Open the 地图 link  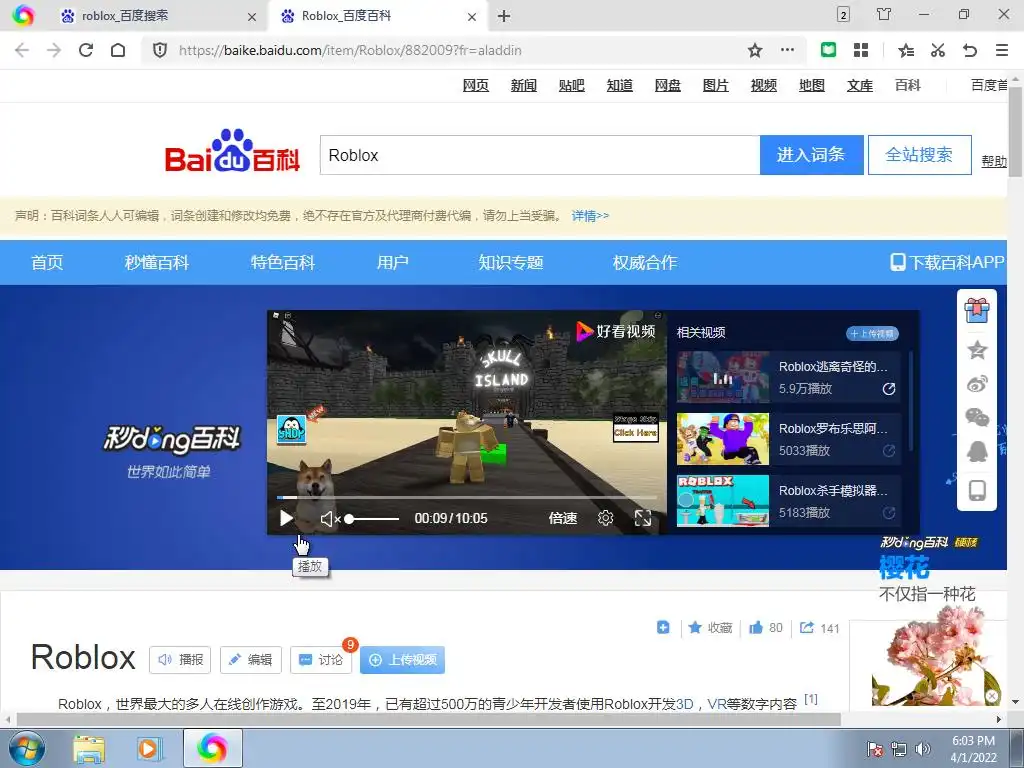[812, 85]
